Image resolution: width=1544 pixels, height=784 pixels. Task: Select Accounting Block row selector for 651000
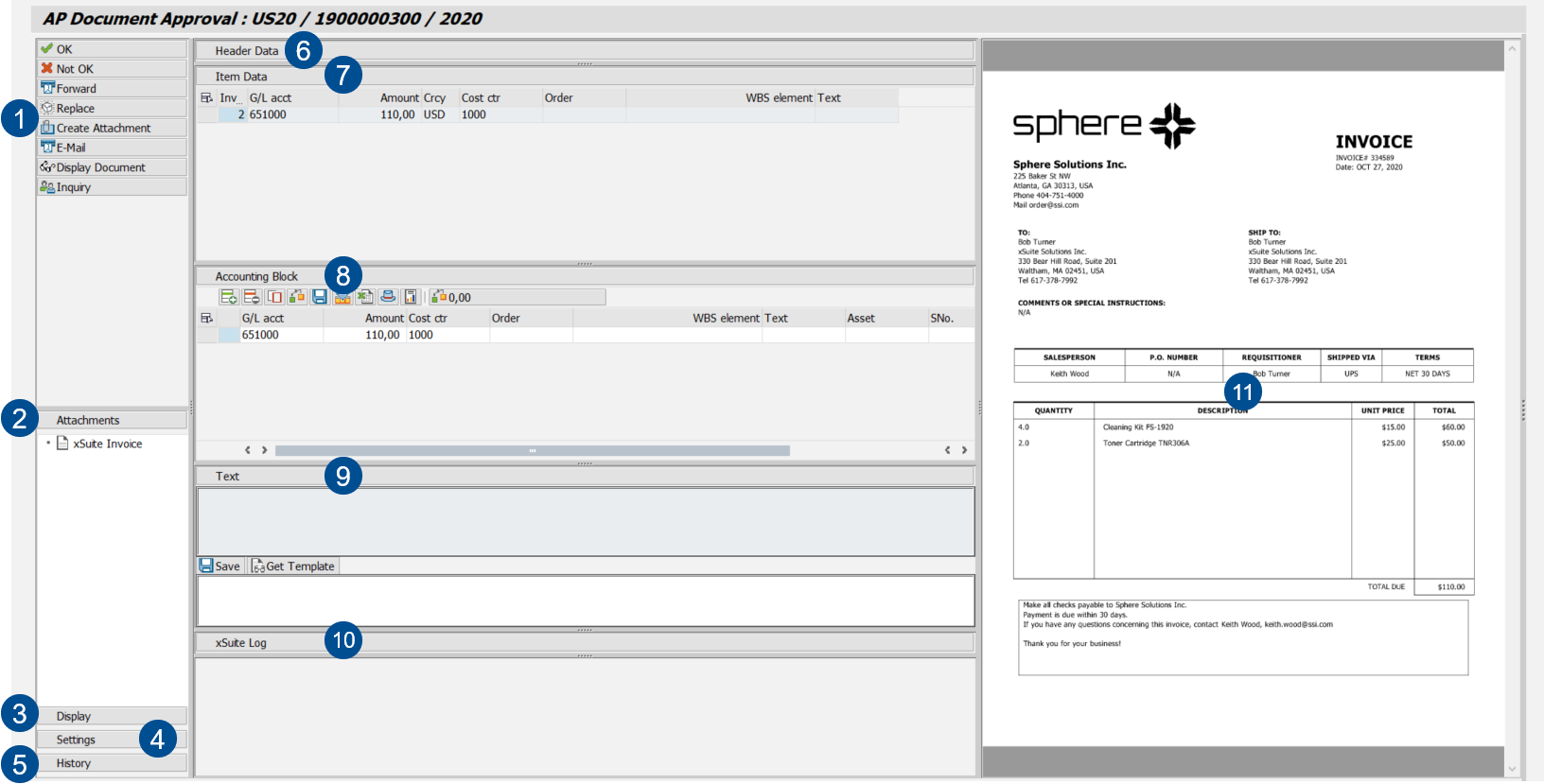tap(206, 335)
